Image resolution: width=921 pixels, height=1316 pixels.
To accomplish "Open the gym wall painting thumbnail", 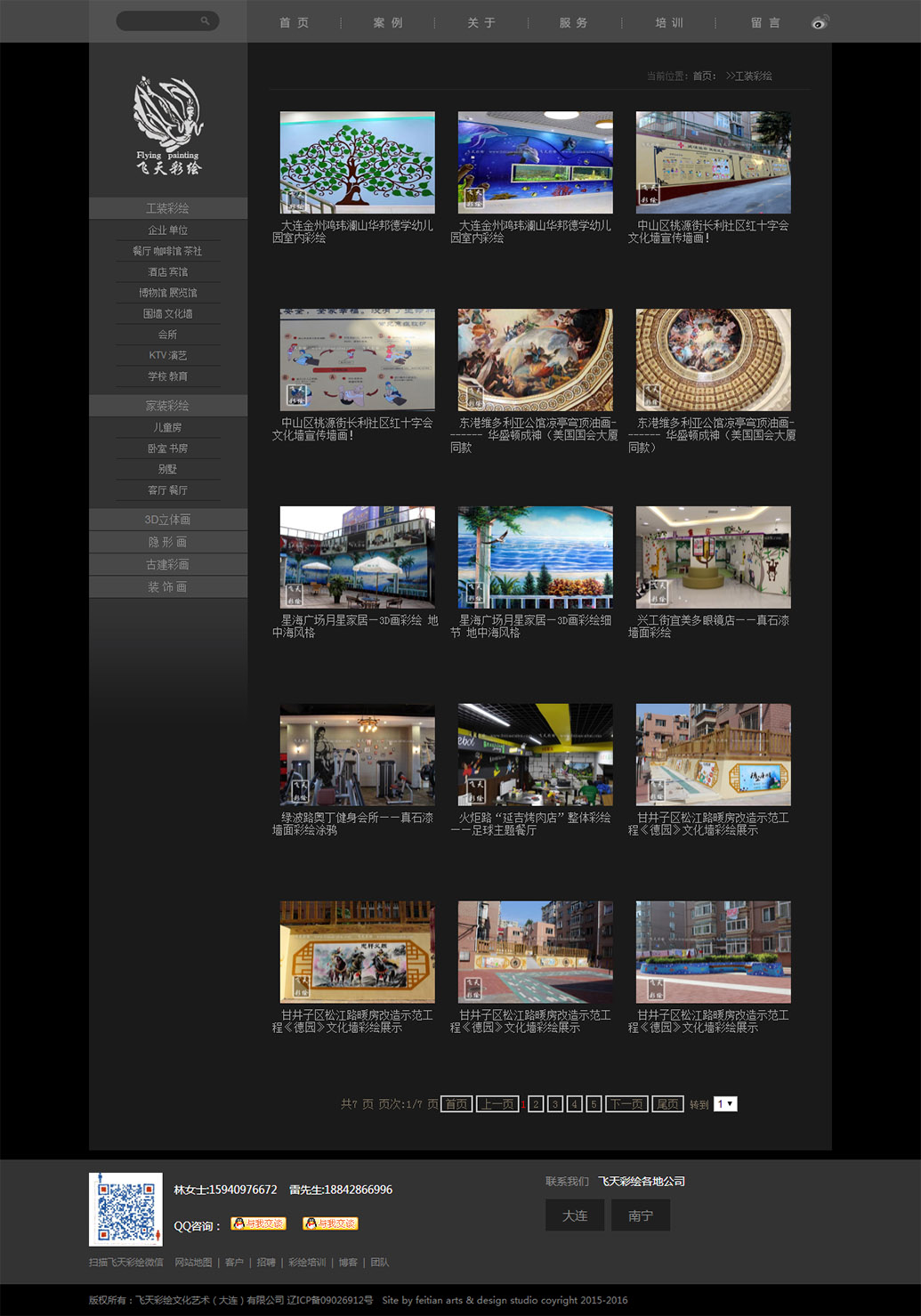I will (x=357, y=755).
